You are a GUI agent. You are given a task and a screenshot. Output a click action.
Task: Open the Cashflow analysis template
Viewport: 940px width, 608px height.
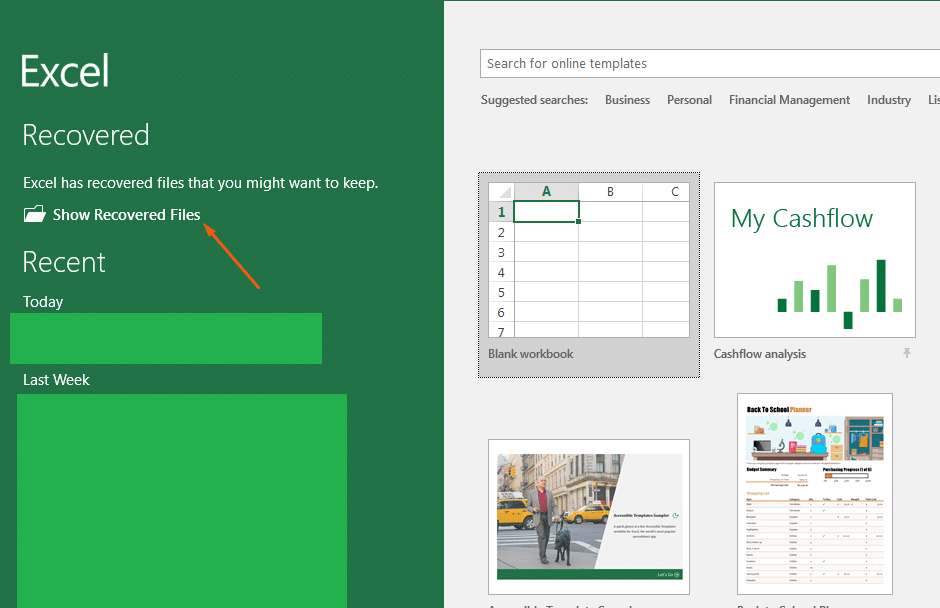click(x=814, y=259)
